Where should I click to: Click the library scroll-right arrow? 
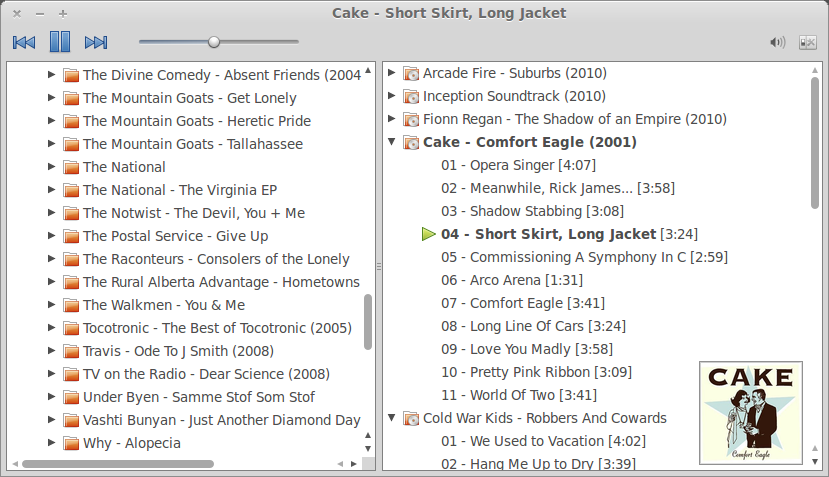click(x=354, y=464)
